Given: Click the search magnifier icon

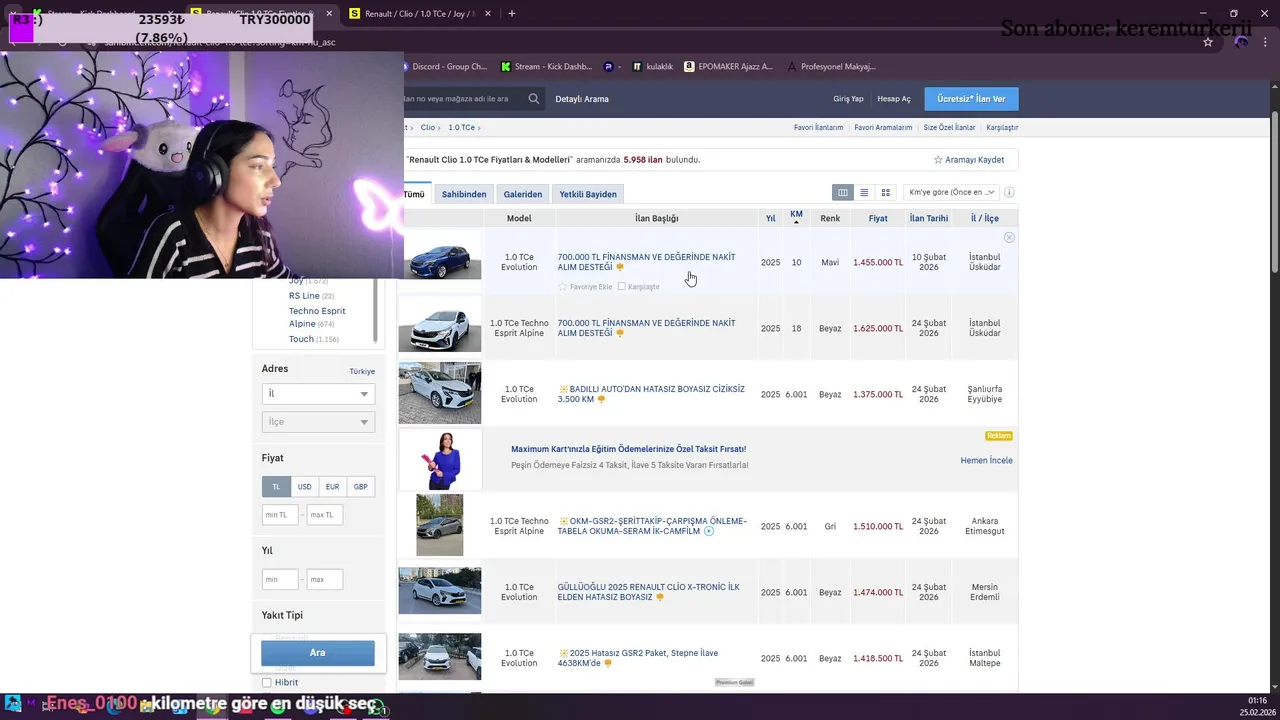Looking at the screenshot, I should (x=534, y=99).
